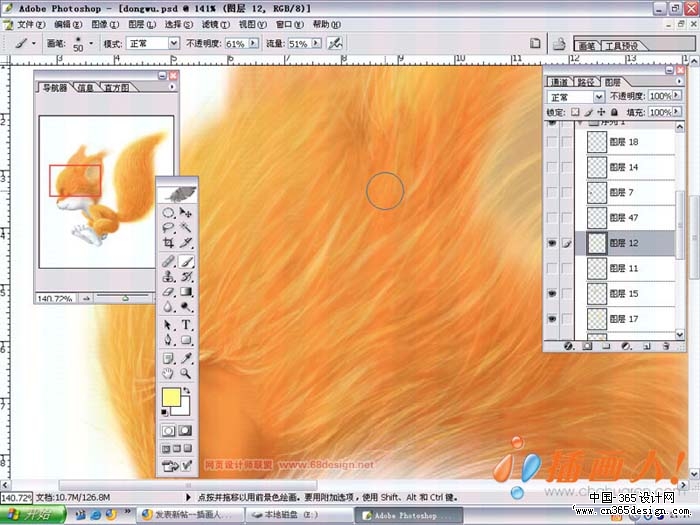Toggle lock all padlock icon
The height and width of the screenshot is (525, 700).
point(615,112)
